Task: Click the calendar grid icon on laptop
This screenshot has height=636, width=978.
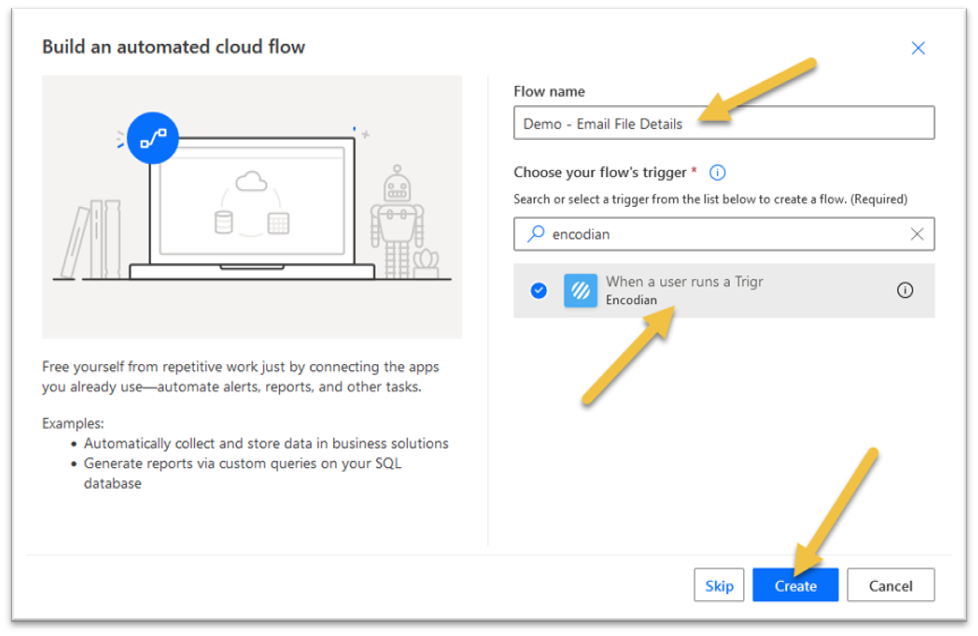Action: coord(278,222)
